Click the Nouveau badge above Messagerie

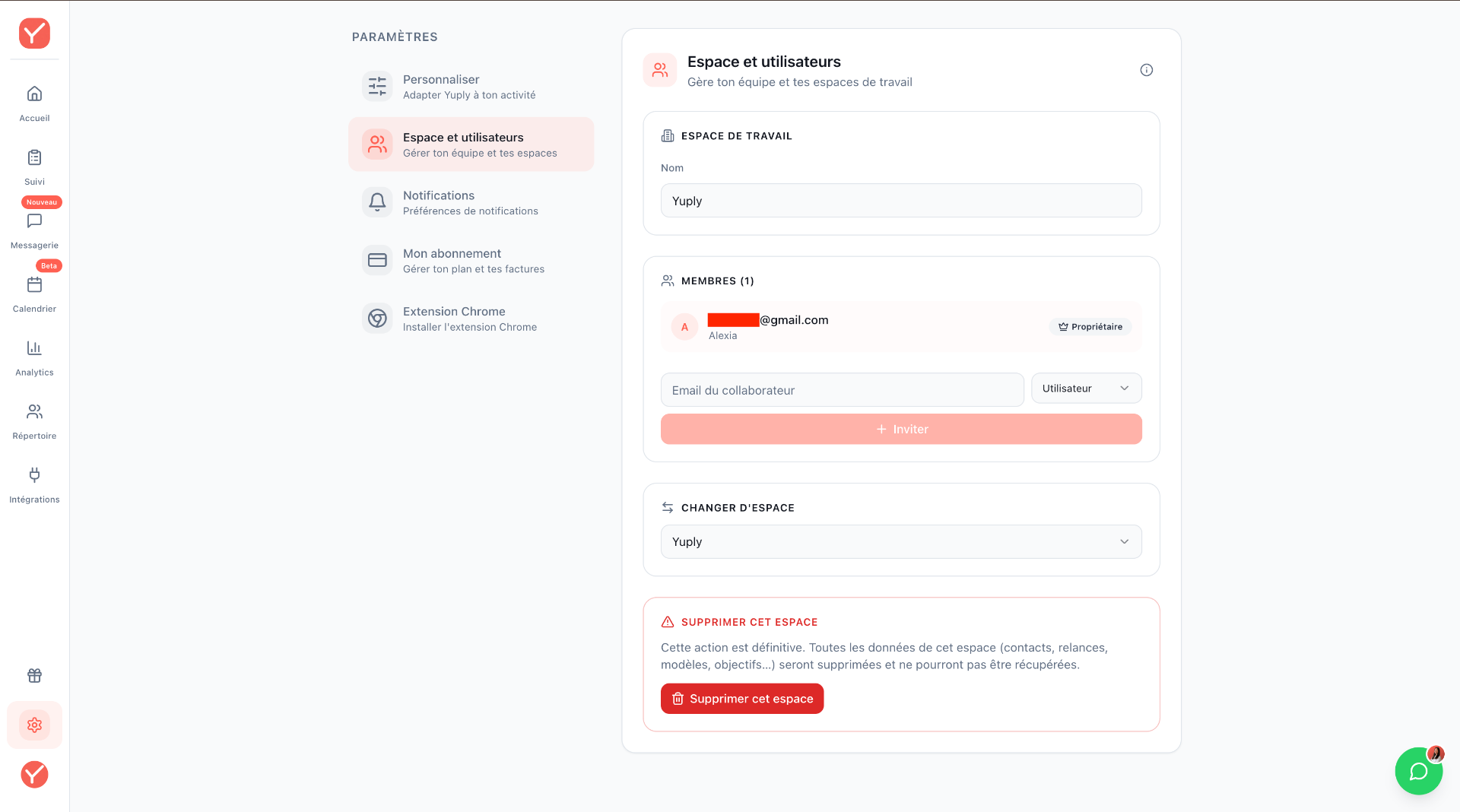tap(42, 202)
